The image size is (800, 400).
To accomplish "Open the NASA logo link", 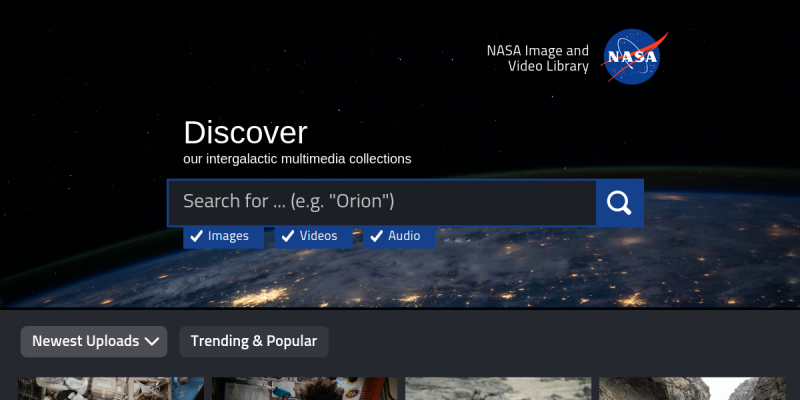I will [x=634, y=56].
